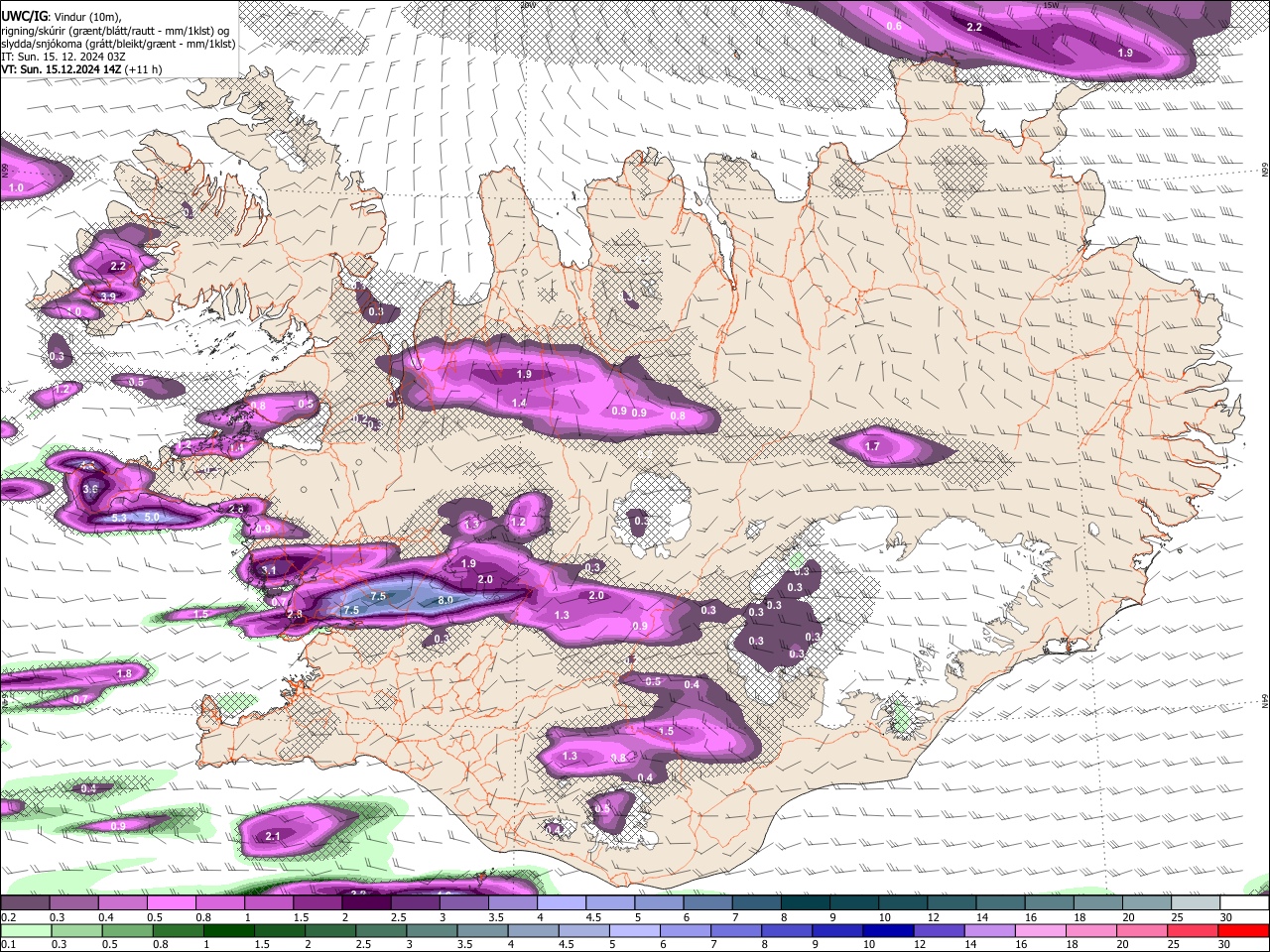1270x952 pixels.
Task: Select the 'rigning/skúrir (grænt/blátt/rautt' header line
Action: [x=115, y=30]
